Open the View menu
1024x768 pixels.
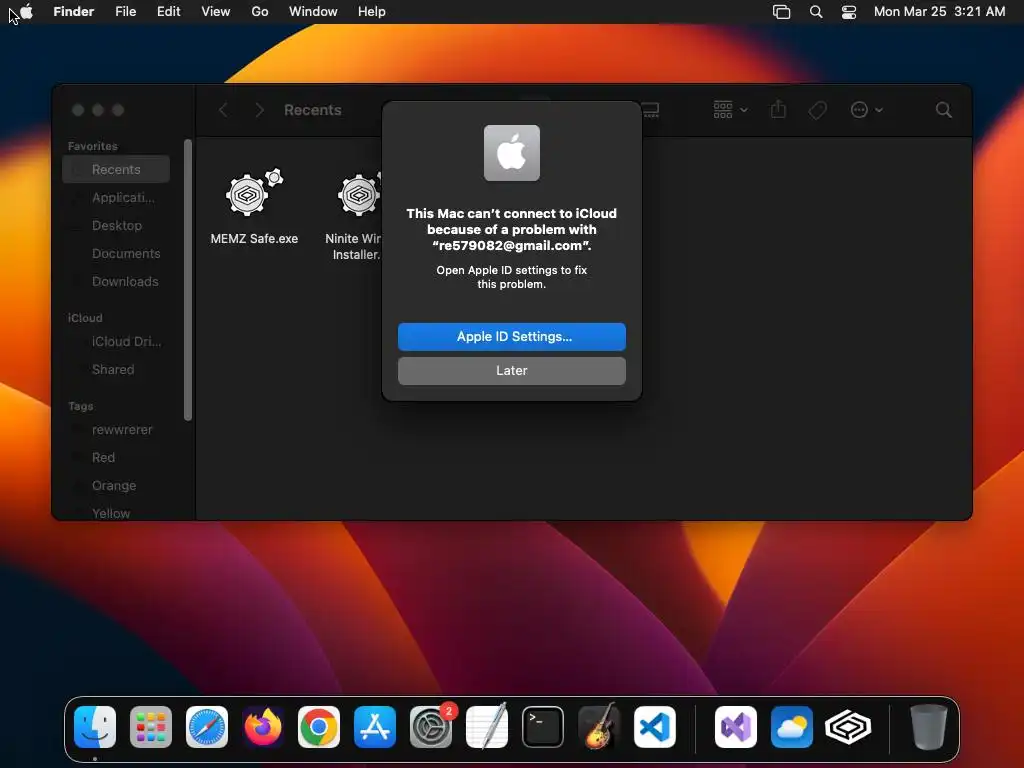point(216,11)
